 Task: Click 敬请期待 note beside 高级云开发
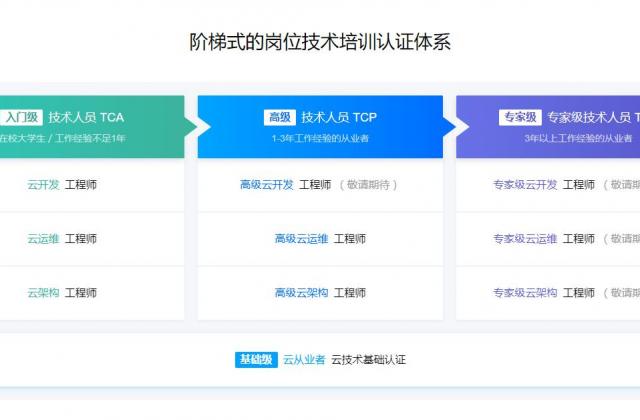pos(368,185)
